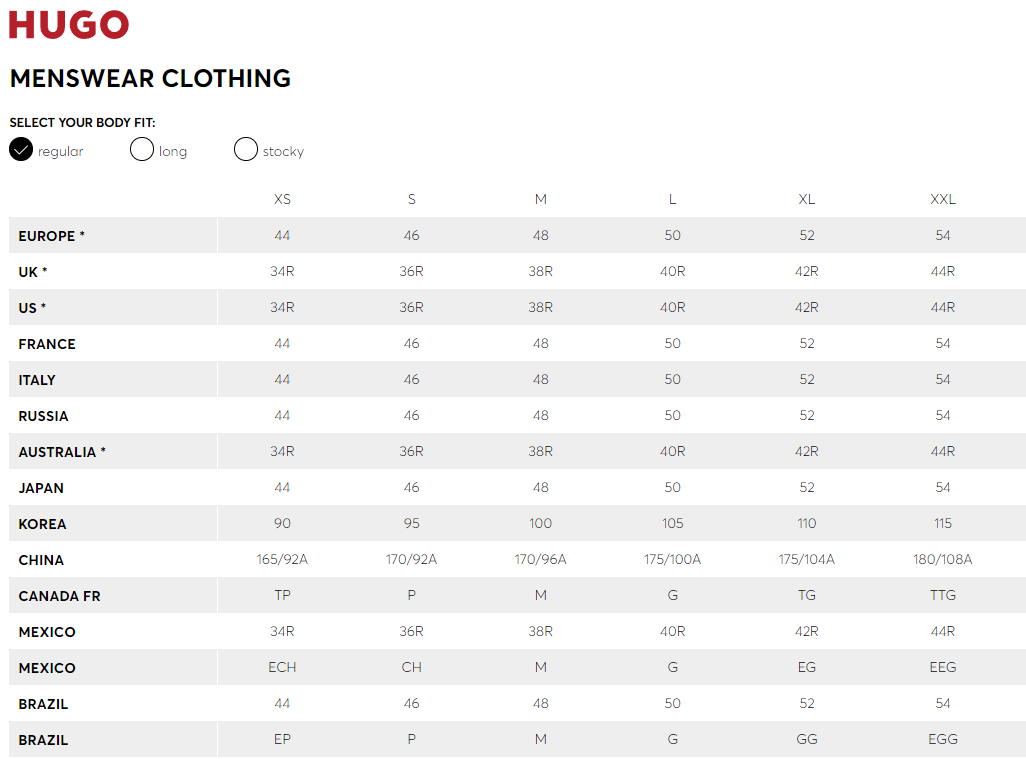
Task: Click the 180/108A China XXL cell
Action: (943, 559)
